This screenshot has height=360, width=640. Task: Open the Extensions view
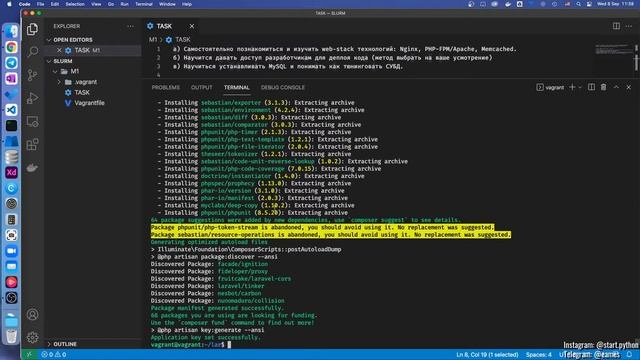(x=32, y=144)
